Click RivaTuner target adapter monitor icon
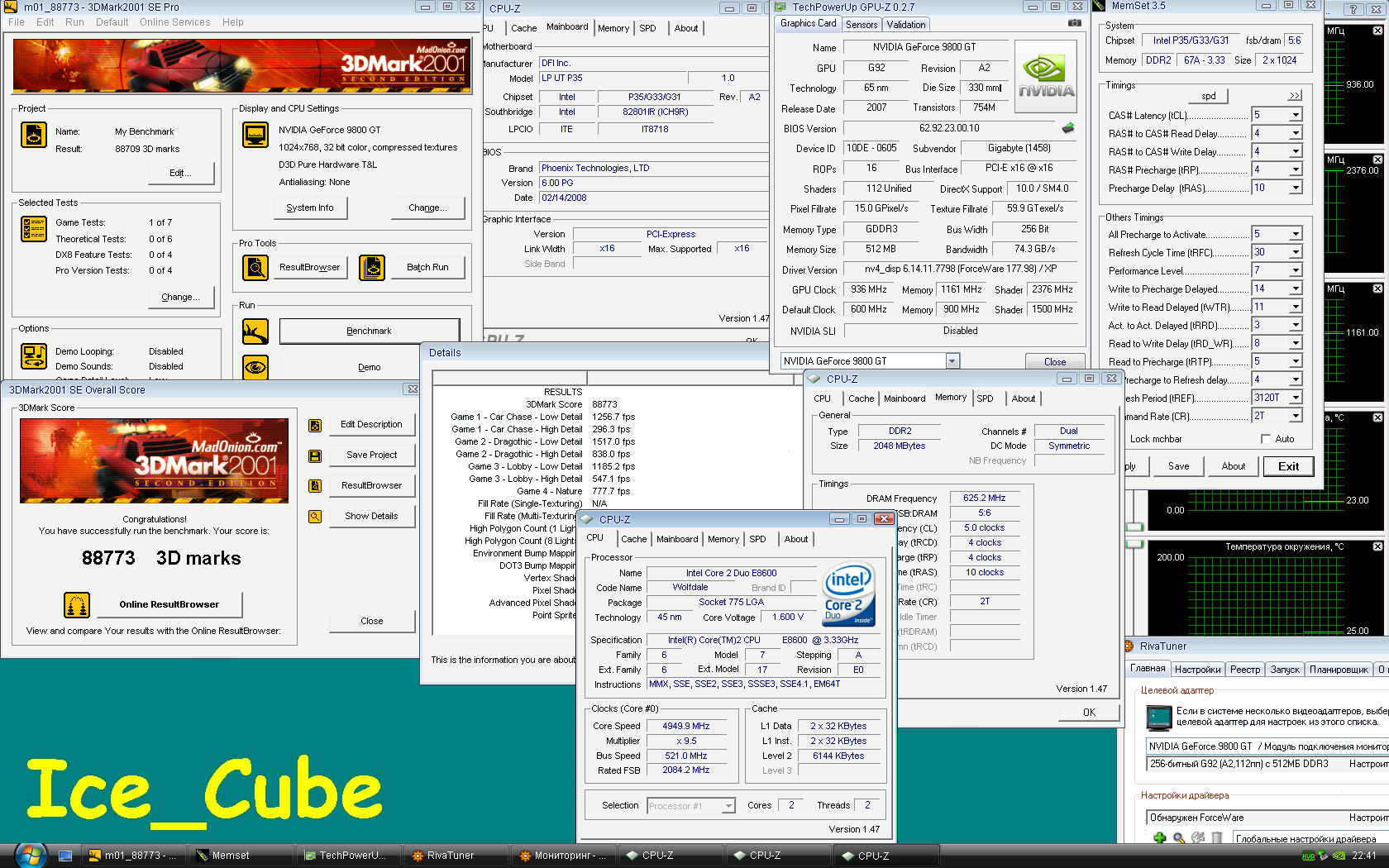Screen dimensions: 1389x868 [x=1159, y=717]
